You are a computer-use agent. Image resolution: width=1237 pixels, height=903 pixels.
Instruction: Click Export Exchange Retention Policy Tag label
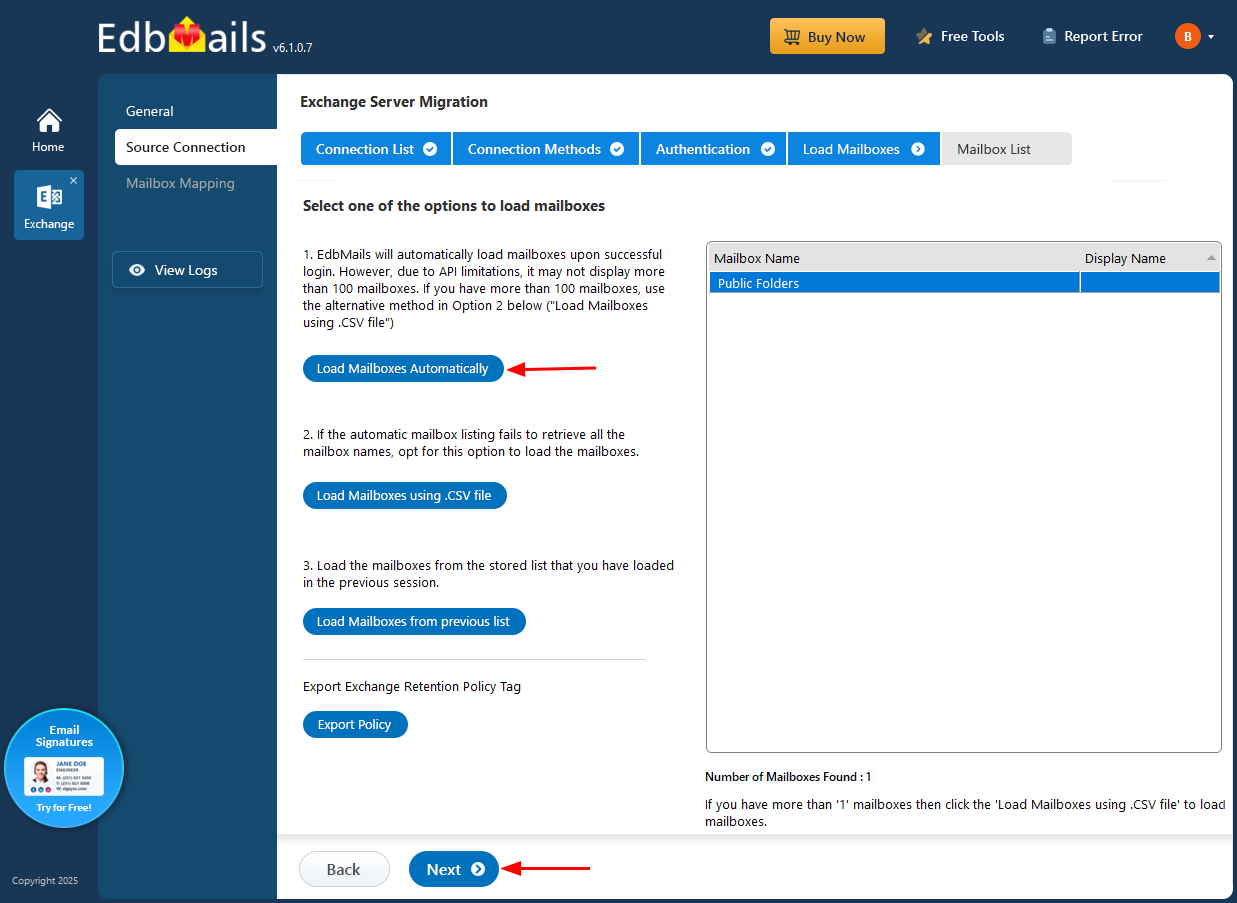412,687
